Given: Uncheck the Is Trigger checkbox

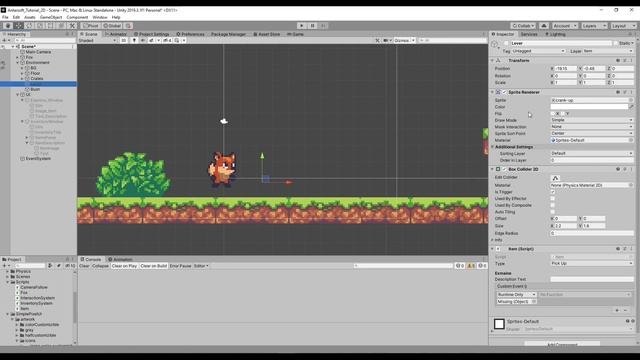Looking at the screenshot, I should coord(553,192).
